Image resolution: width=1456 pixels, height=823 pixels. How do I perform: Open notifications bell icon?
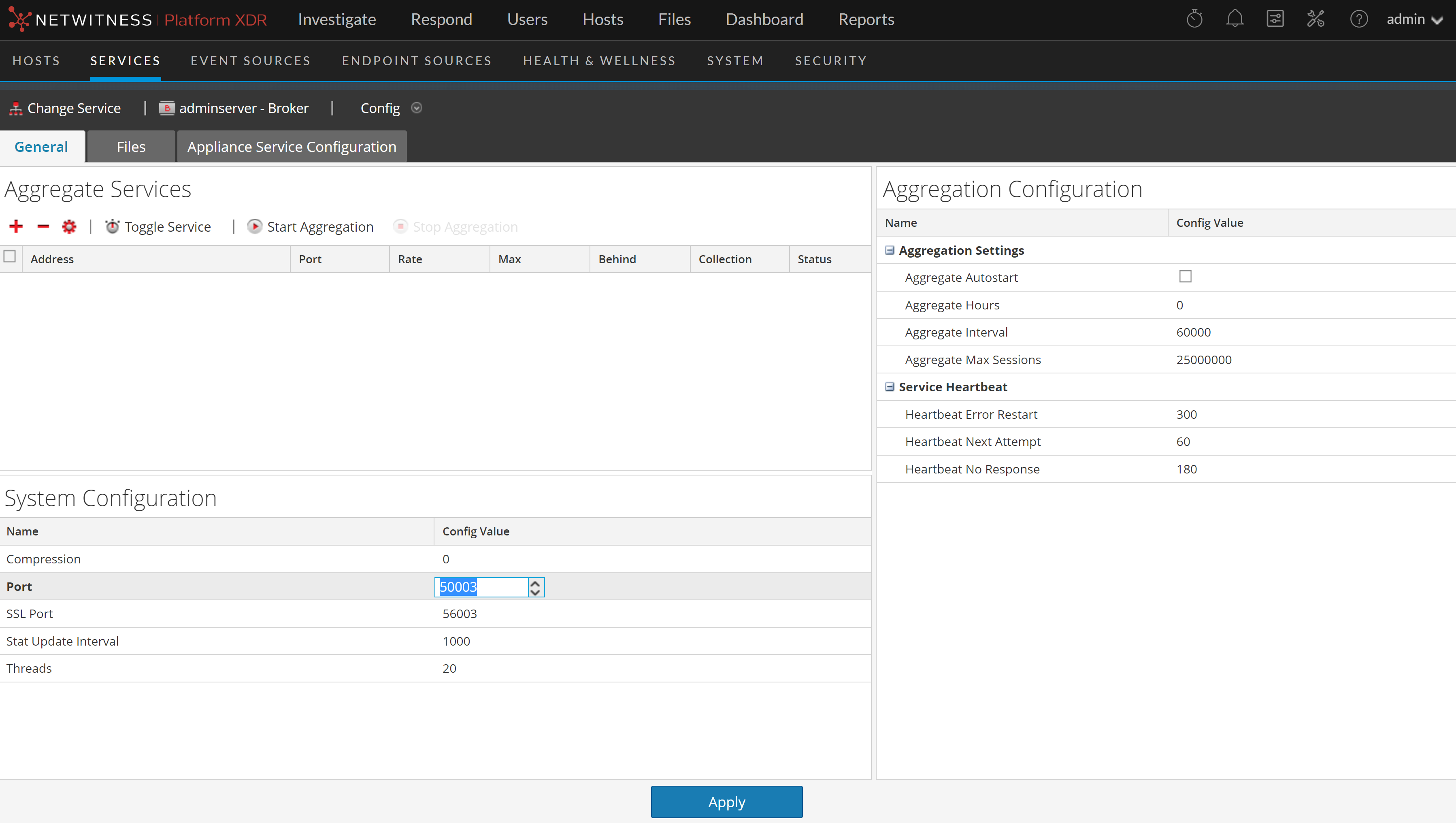tap(1235, 18)
